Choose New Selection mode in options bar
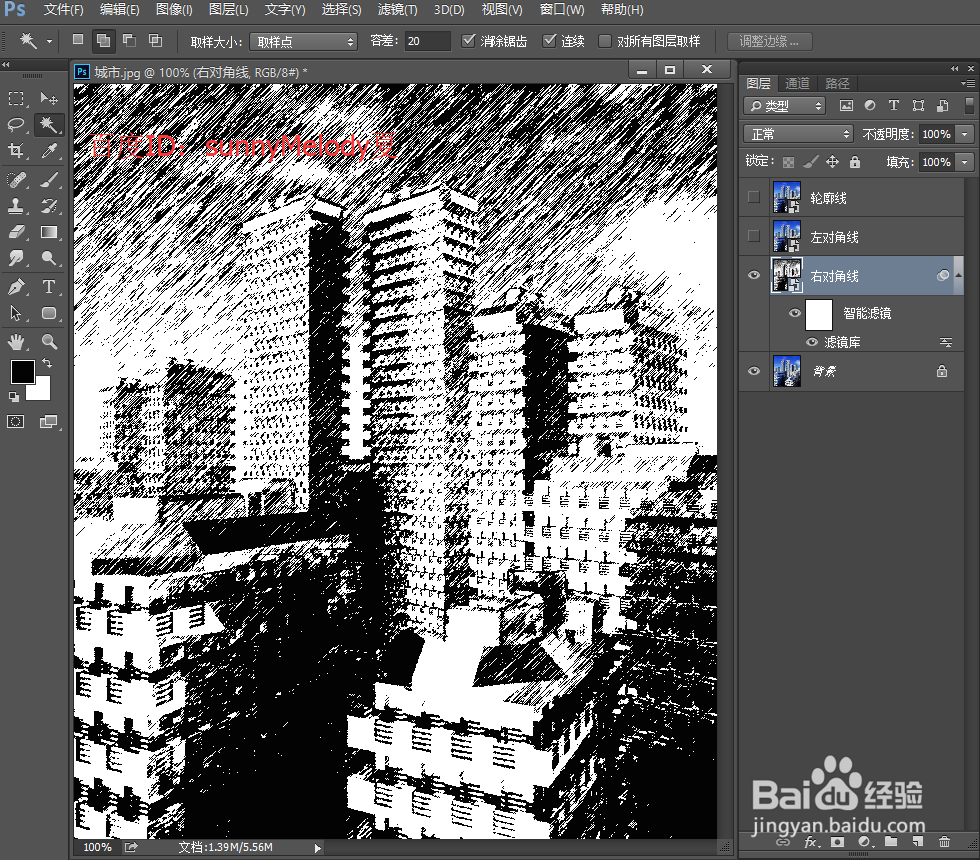The height and width of the screenshot is (860, 980). [78, 40]
